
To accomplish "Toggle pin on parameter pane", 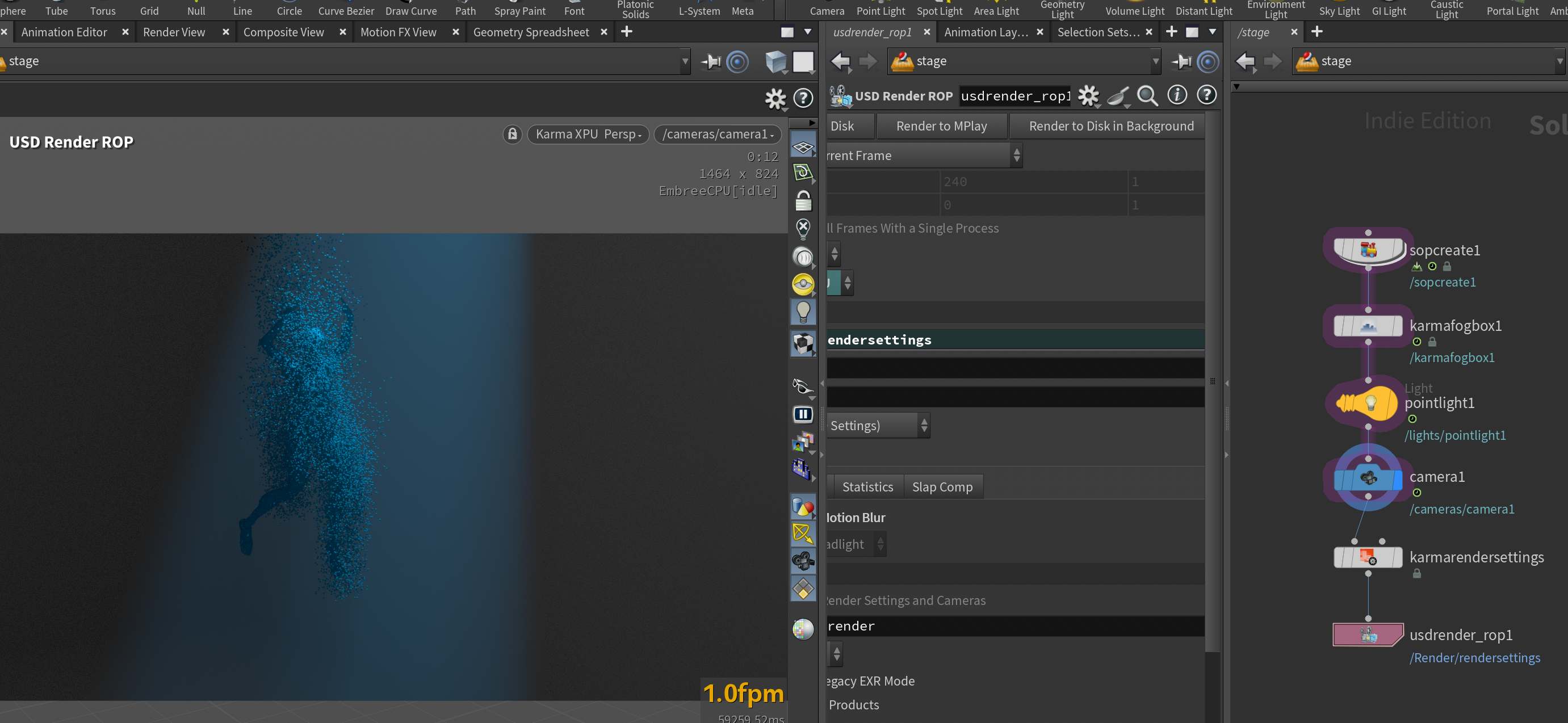I will pos(1181,61).
